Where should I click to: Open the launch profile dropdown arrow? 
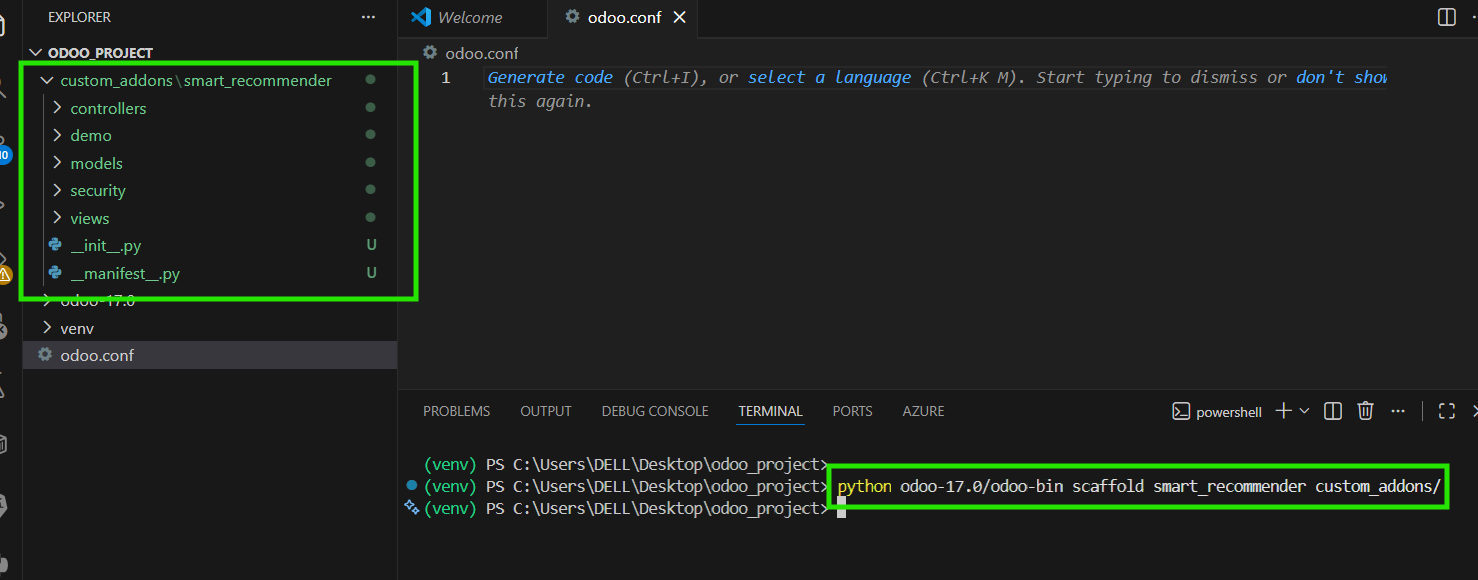1304,411
